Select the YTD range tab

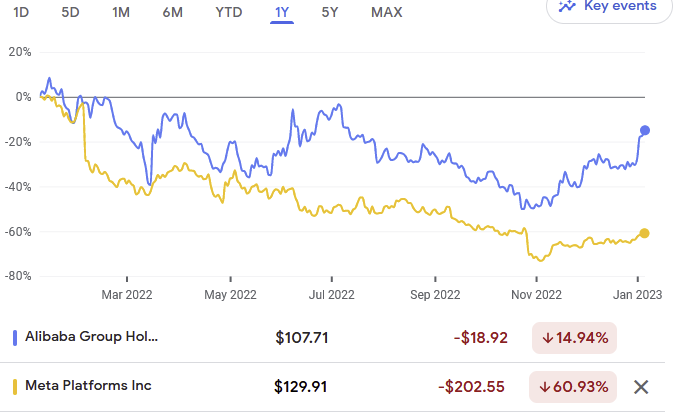point(228,12)
